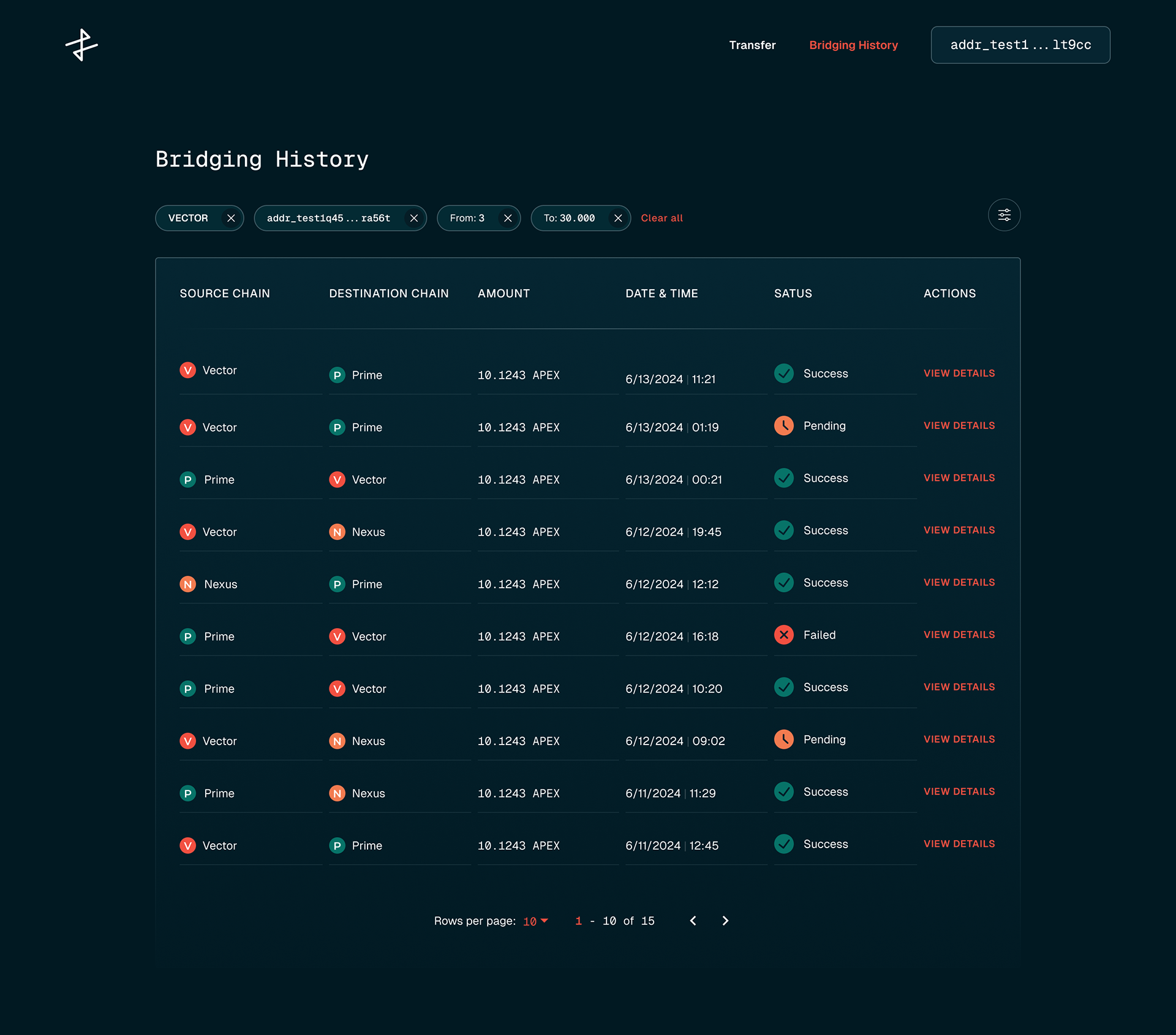
Task: Click the app logo in the header
Action: tap(81, 45)
